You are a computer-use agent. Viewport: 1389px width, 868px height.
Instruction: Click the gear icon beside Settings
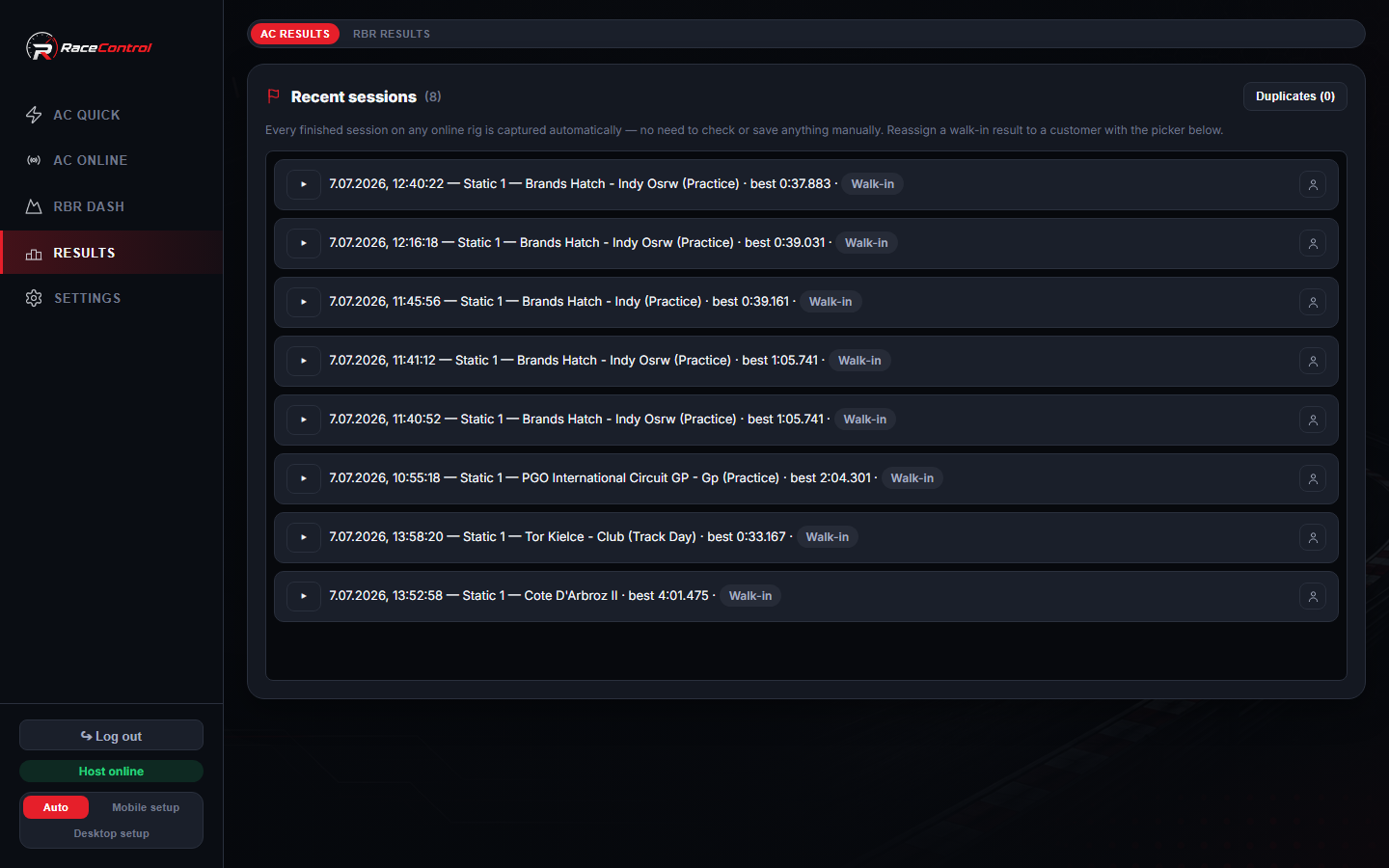[x=34, y=298]
